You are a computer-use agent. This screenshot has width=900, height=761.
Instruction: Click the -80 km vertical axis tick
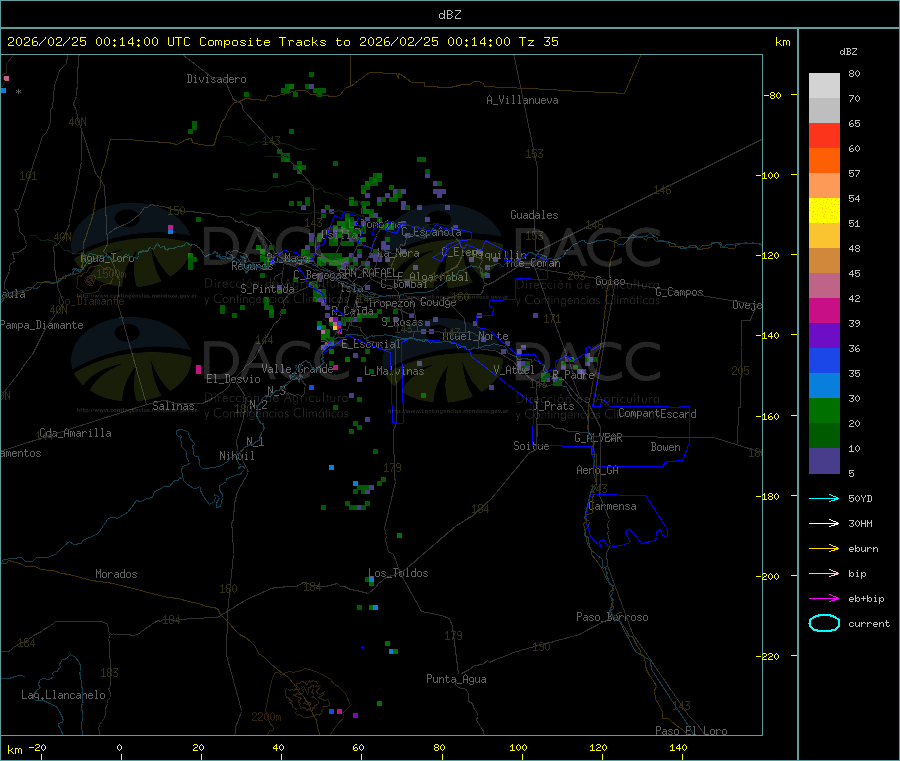pyautogui.click(x=773, y=95)
